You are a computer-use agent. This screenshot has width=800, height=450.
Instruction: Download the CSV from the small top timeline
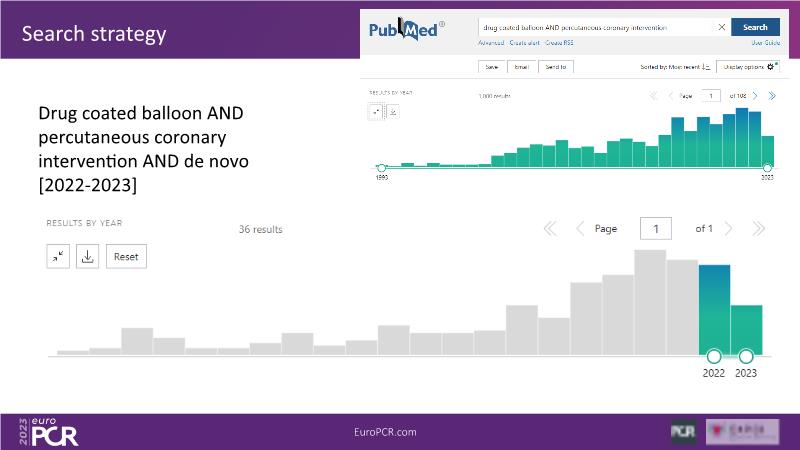tap(392, 112)
